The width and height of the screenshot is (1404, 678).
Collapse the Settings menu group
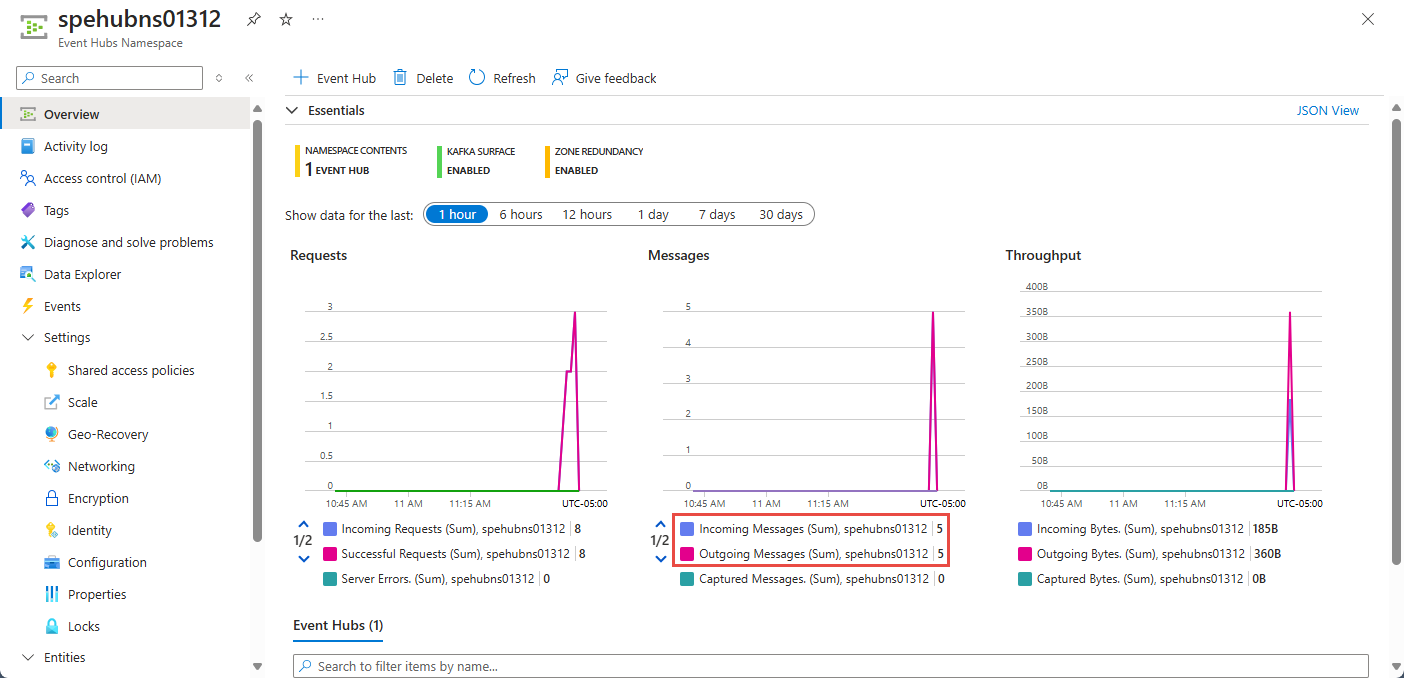tap(28, 338)
